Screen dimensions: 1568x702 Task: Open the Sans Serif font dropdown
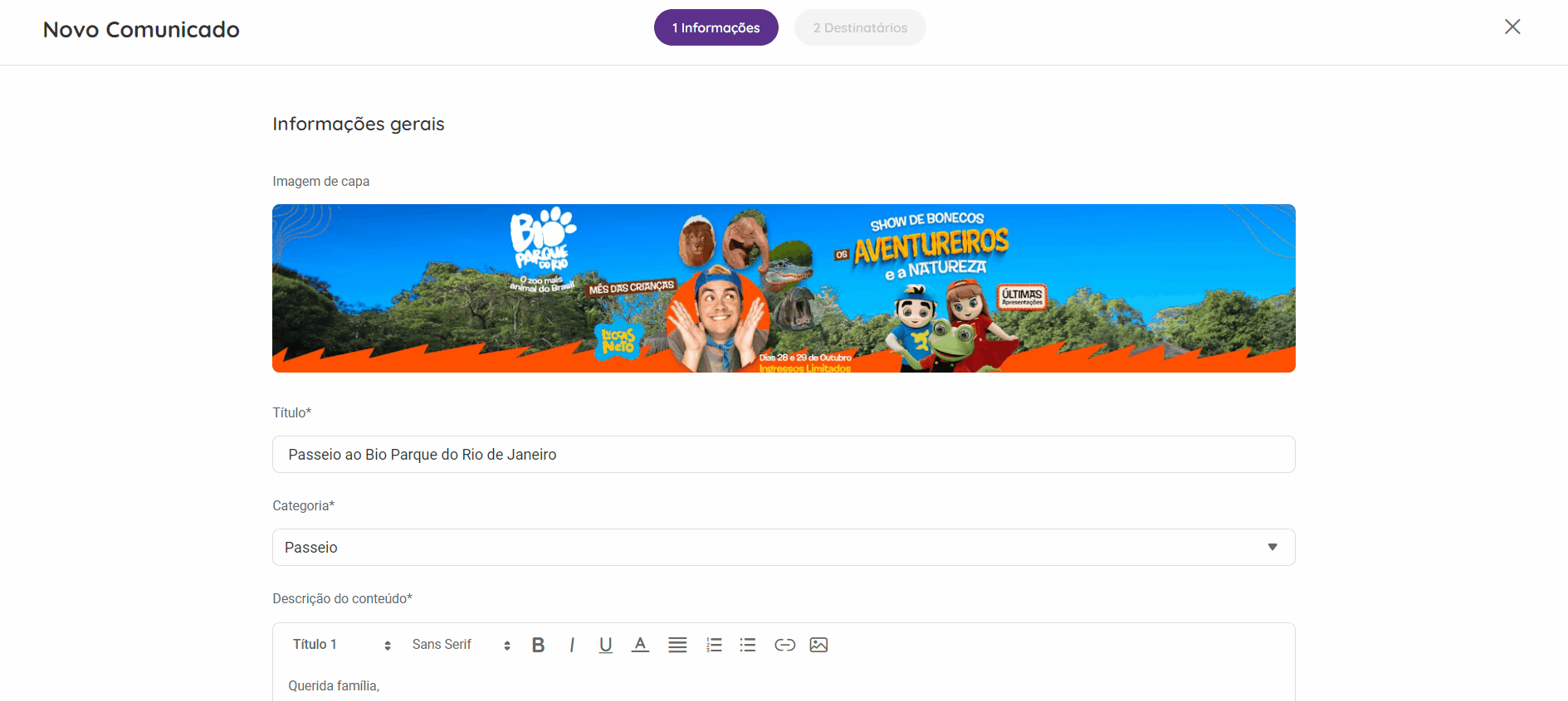point(461,645)
